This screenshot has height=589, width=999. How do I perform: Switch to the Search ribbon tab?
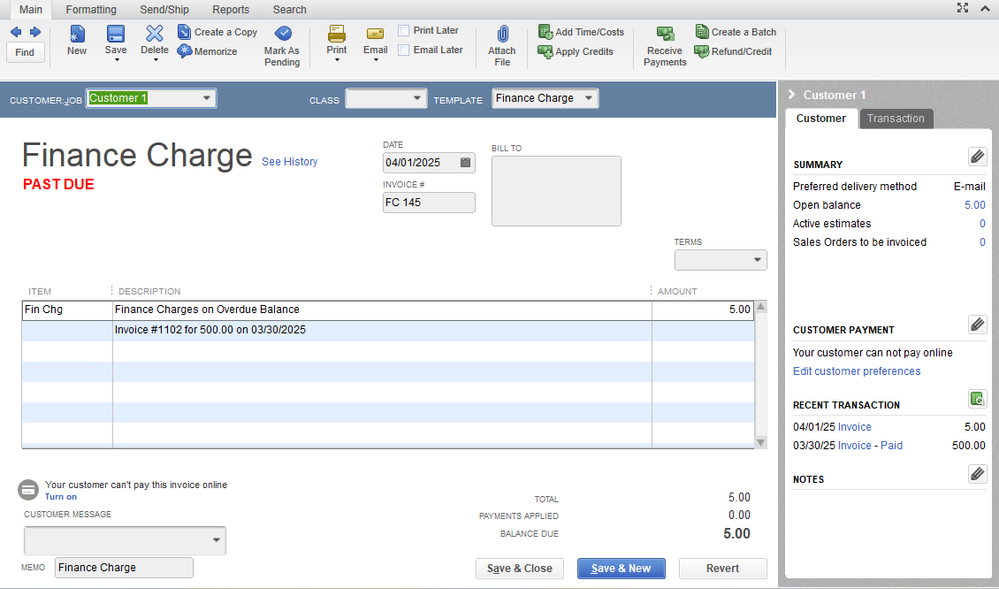coord(289,10)
